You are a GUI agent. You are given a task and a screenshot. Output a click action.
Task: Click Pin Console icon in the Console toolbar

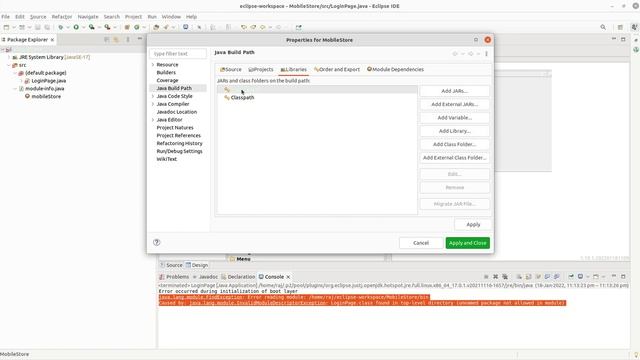point(571,277)
